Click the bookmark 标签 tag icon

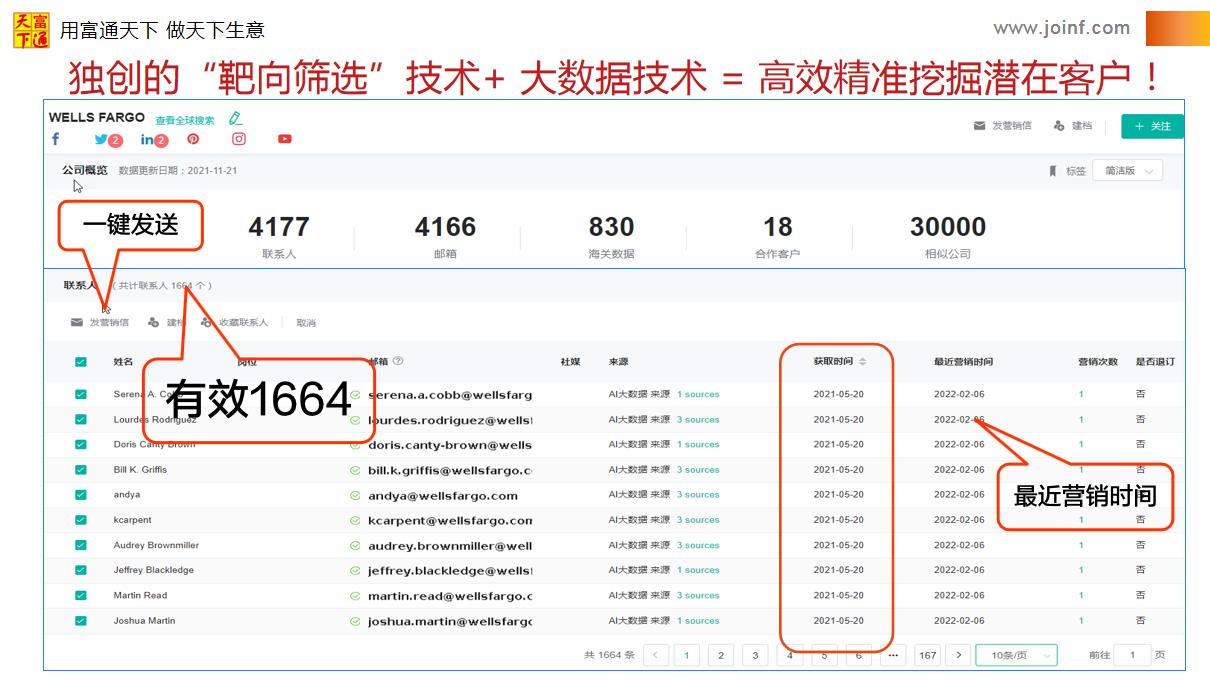click(1052, 171)
